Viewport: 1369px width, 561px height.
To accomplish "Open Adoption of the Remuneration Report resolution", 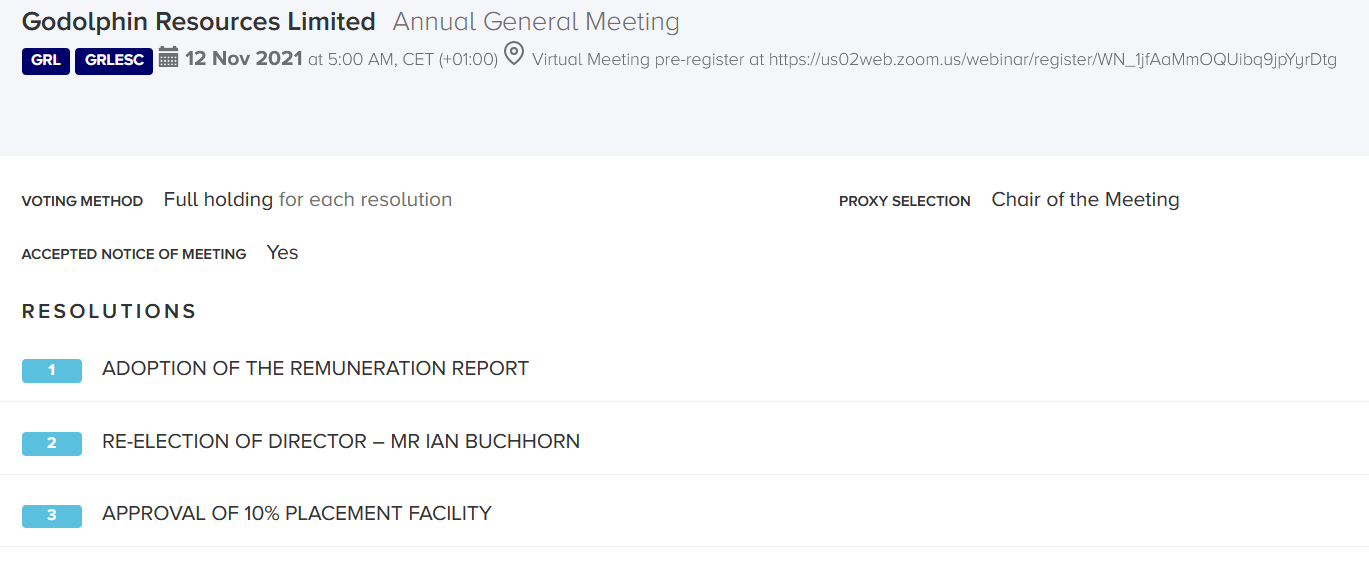I will (315, 369).
